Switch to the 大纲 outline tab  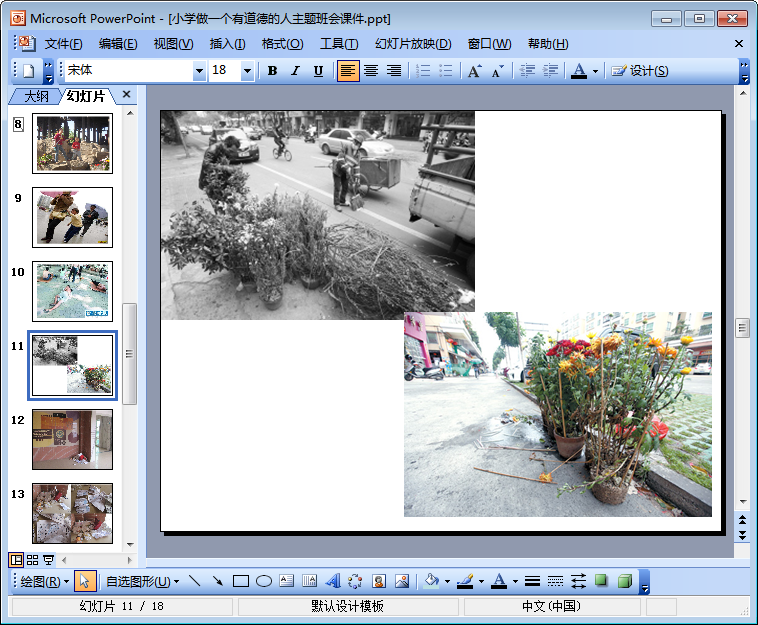pyautogui.click(x=36, y=96)
